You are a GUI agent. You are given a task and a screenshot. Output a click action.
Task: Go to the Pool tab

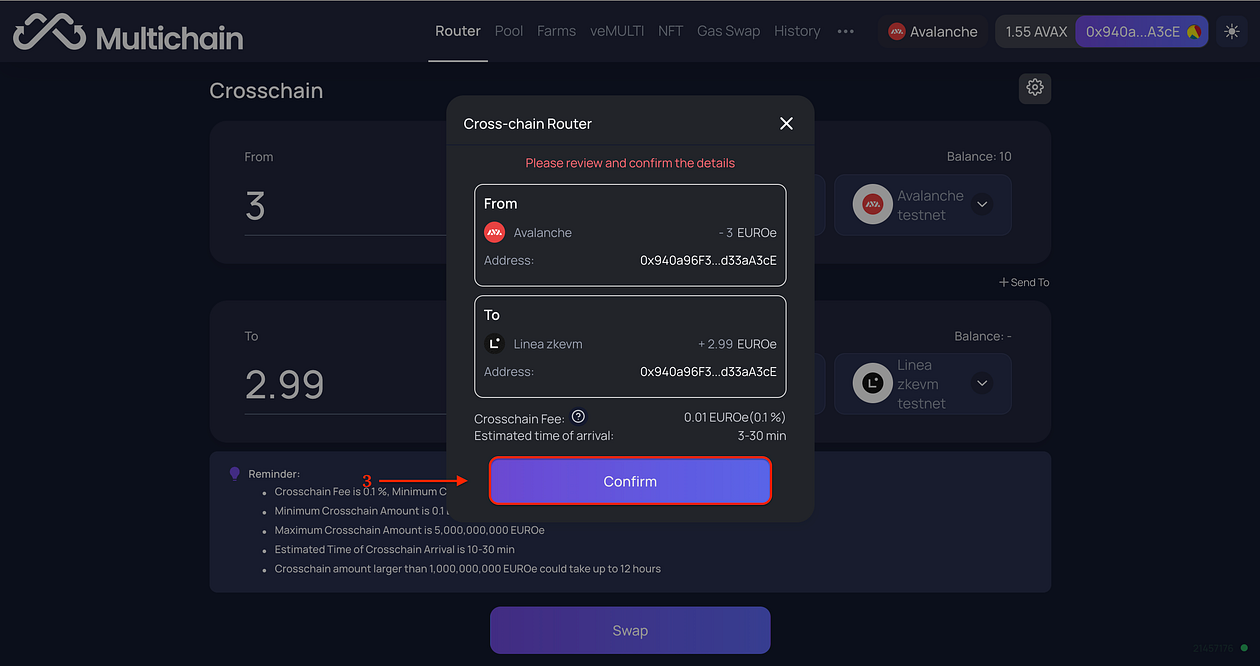(x=509, y=31)
